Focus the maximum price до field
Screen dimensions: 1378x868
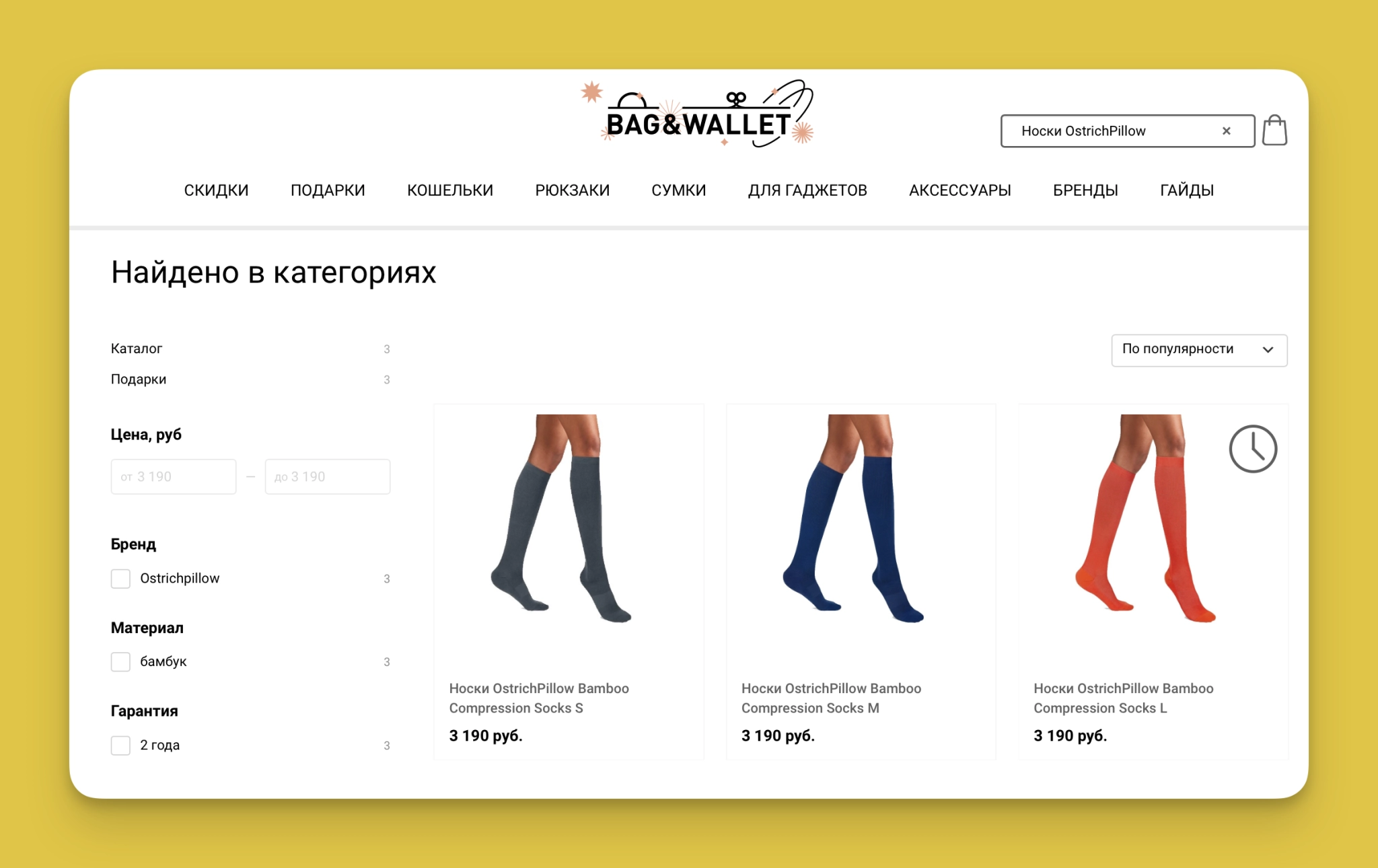328,477
